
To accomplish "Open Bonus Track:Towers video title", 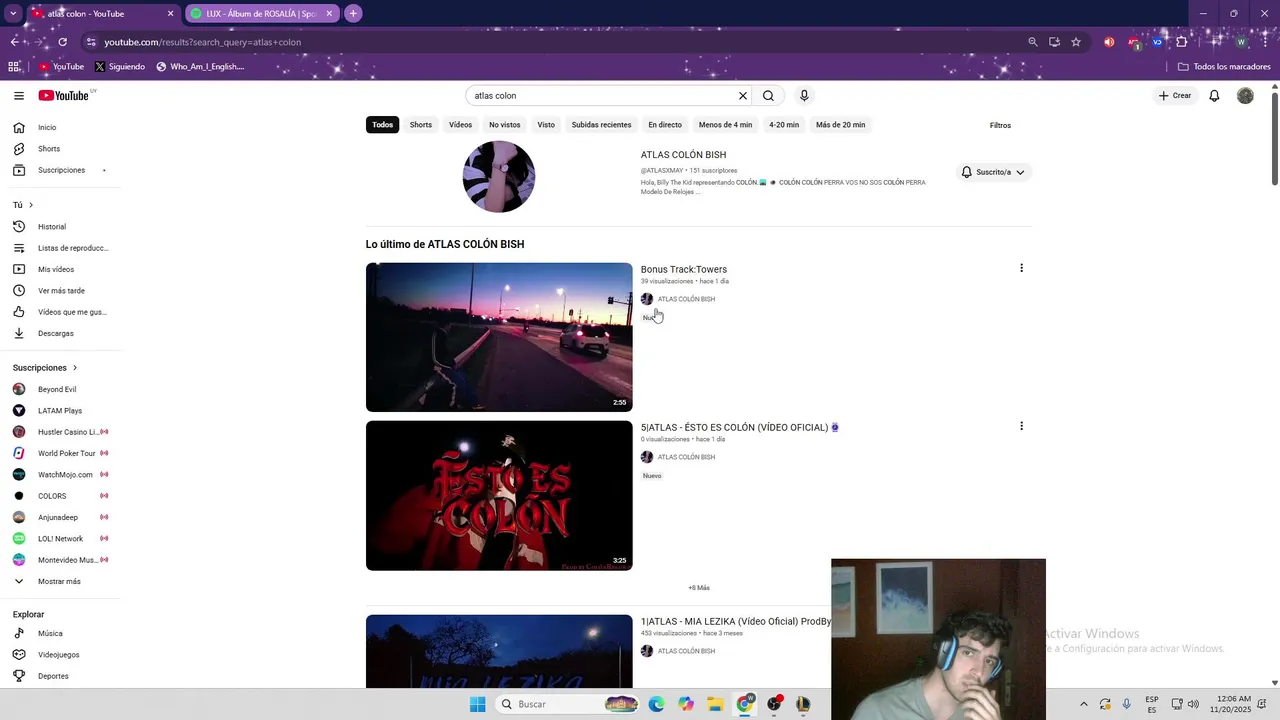I will [684, 269].
